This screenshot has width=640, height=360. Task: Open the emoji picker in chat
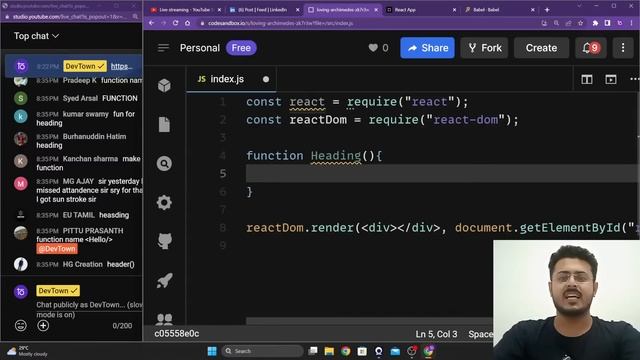point(21,325)
